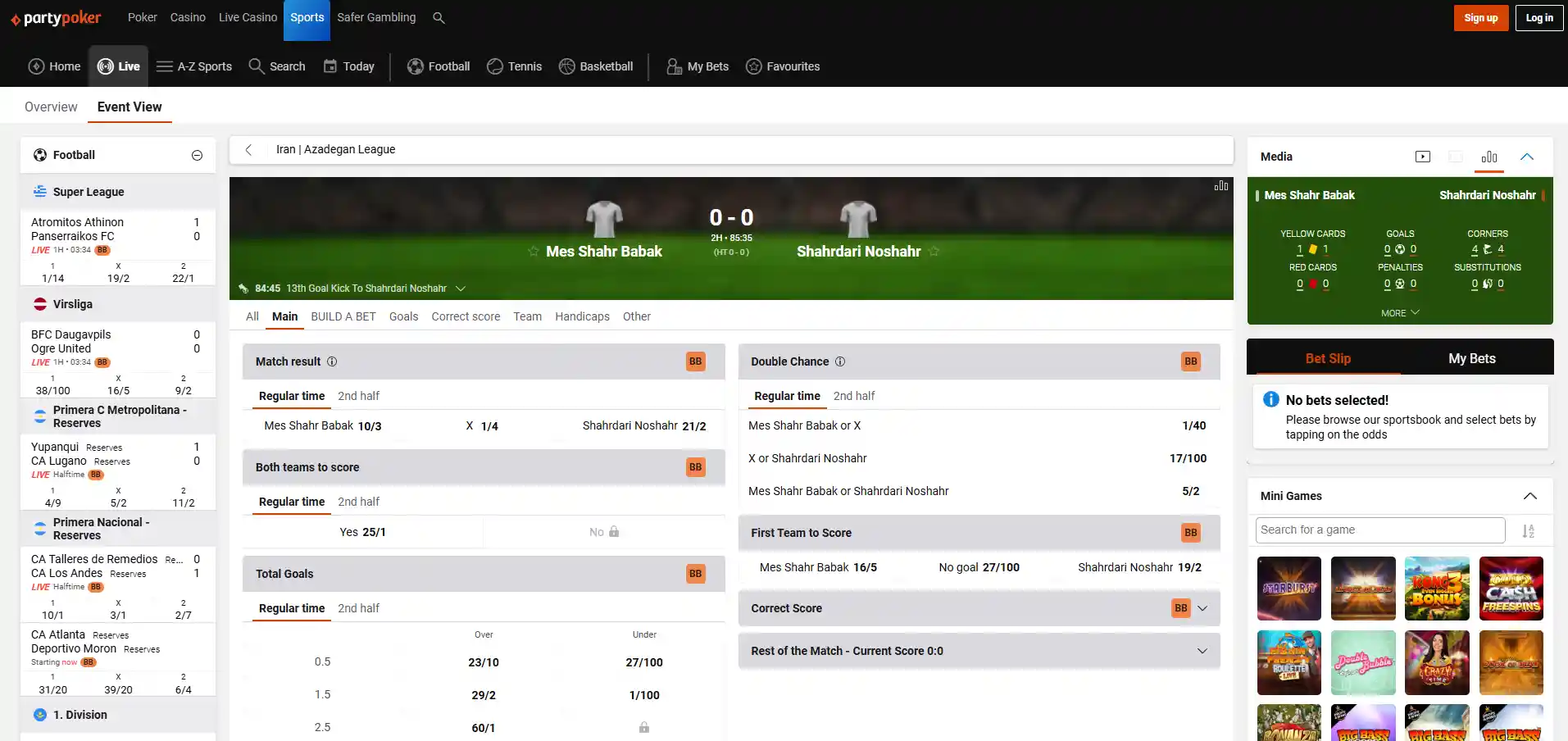The height and width of the screenshot is (741, 1568).
Task: Open the Virsliga sidebar section
Action: (x=118, y=304)
